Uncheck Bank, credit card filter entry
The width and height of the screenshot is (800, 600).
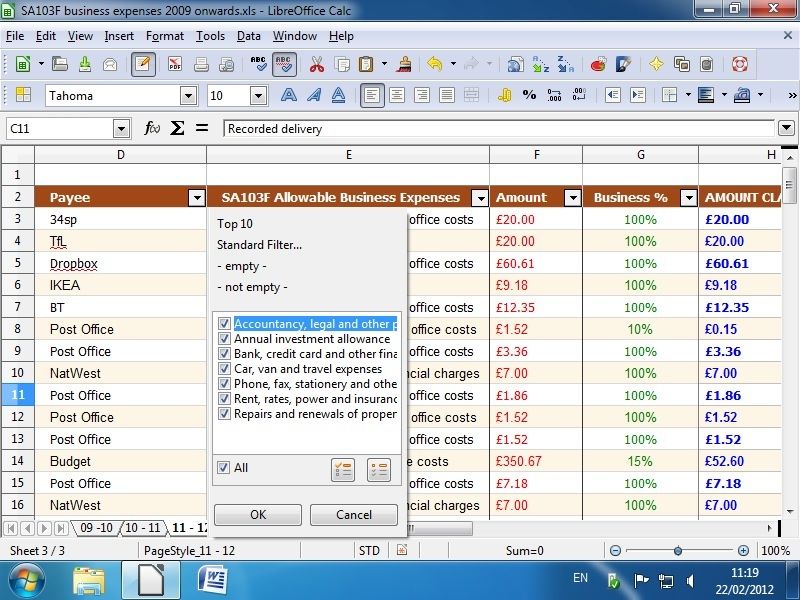click(224, 354)
